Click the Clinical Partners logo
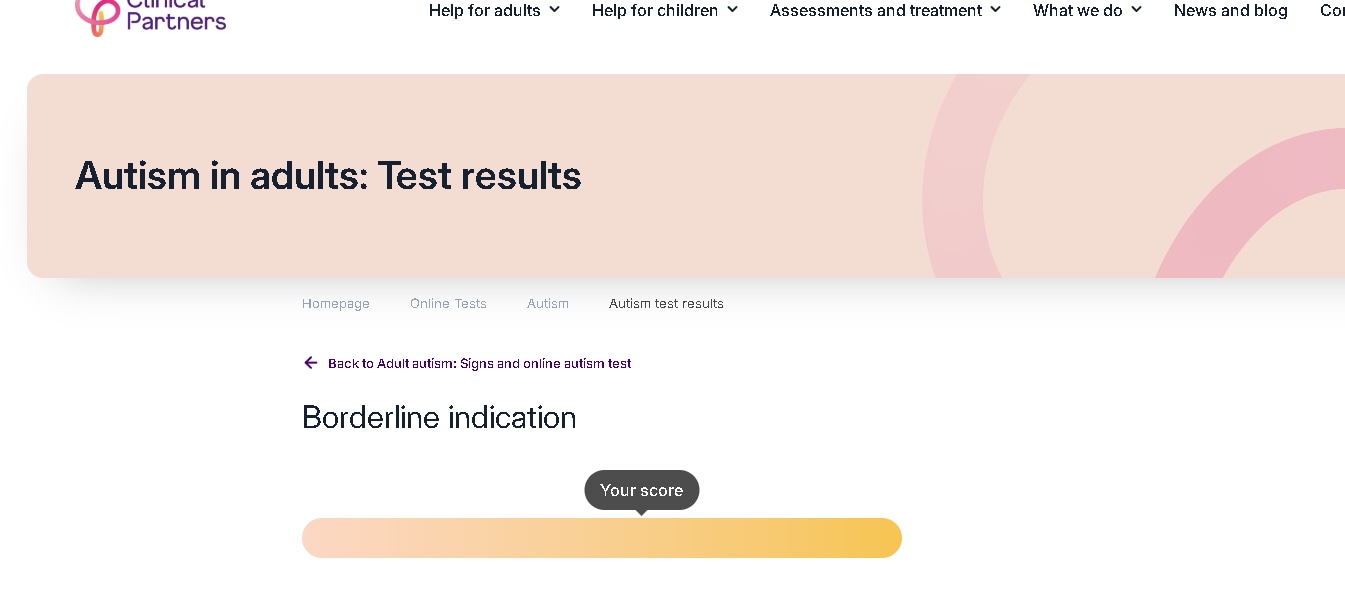1345x602 pixels. click(151, 15)
